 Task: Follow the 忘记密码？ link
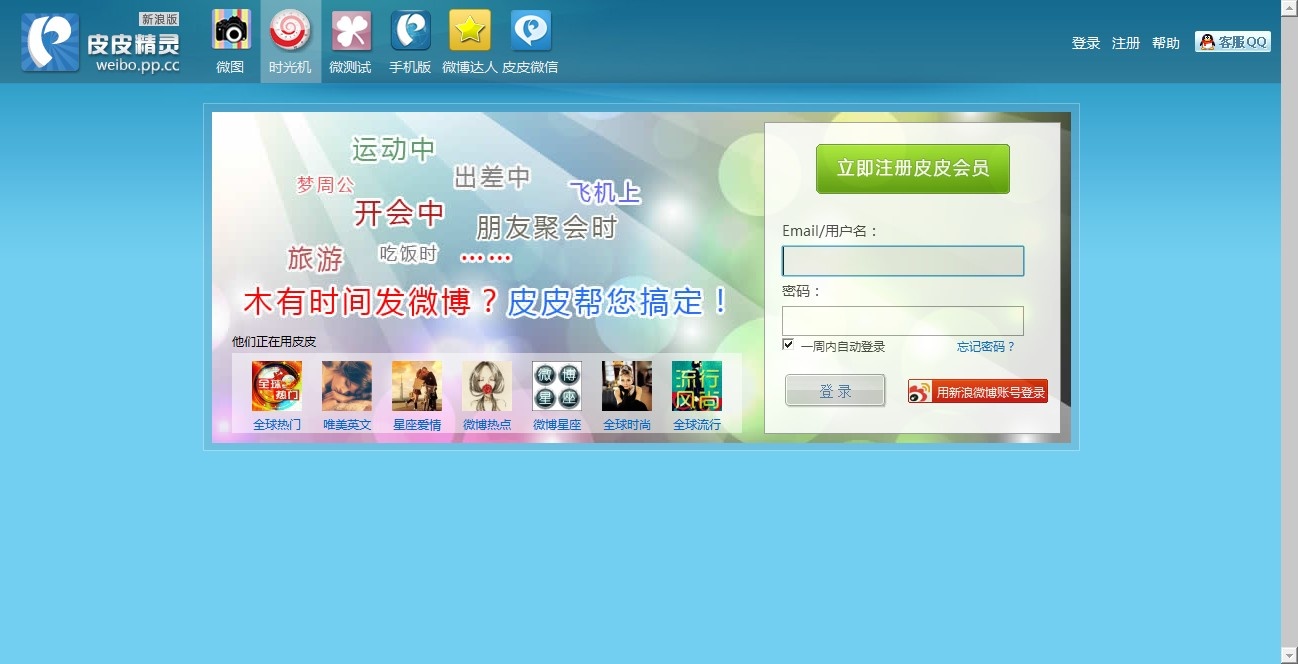tap(986, 347)
